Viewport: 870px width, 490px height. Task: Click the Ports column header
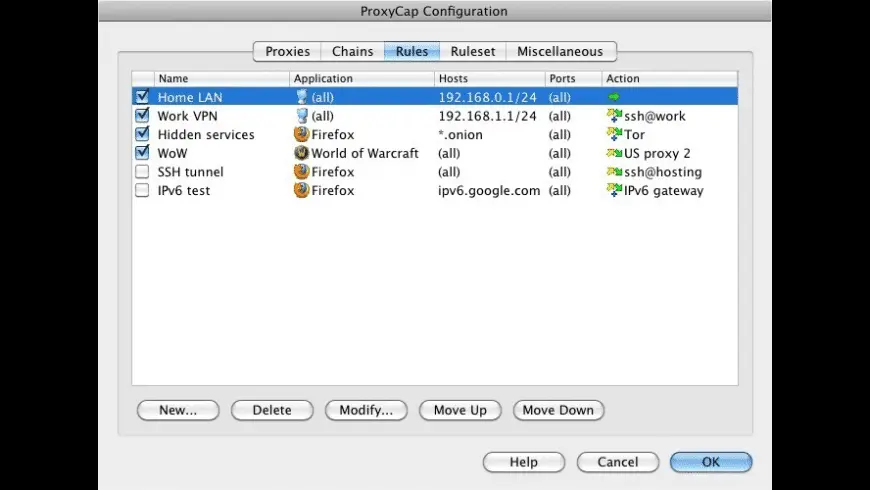574,78
